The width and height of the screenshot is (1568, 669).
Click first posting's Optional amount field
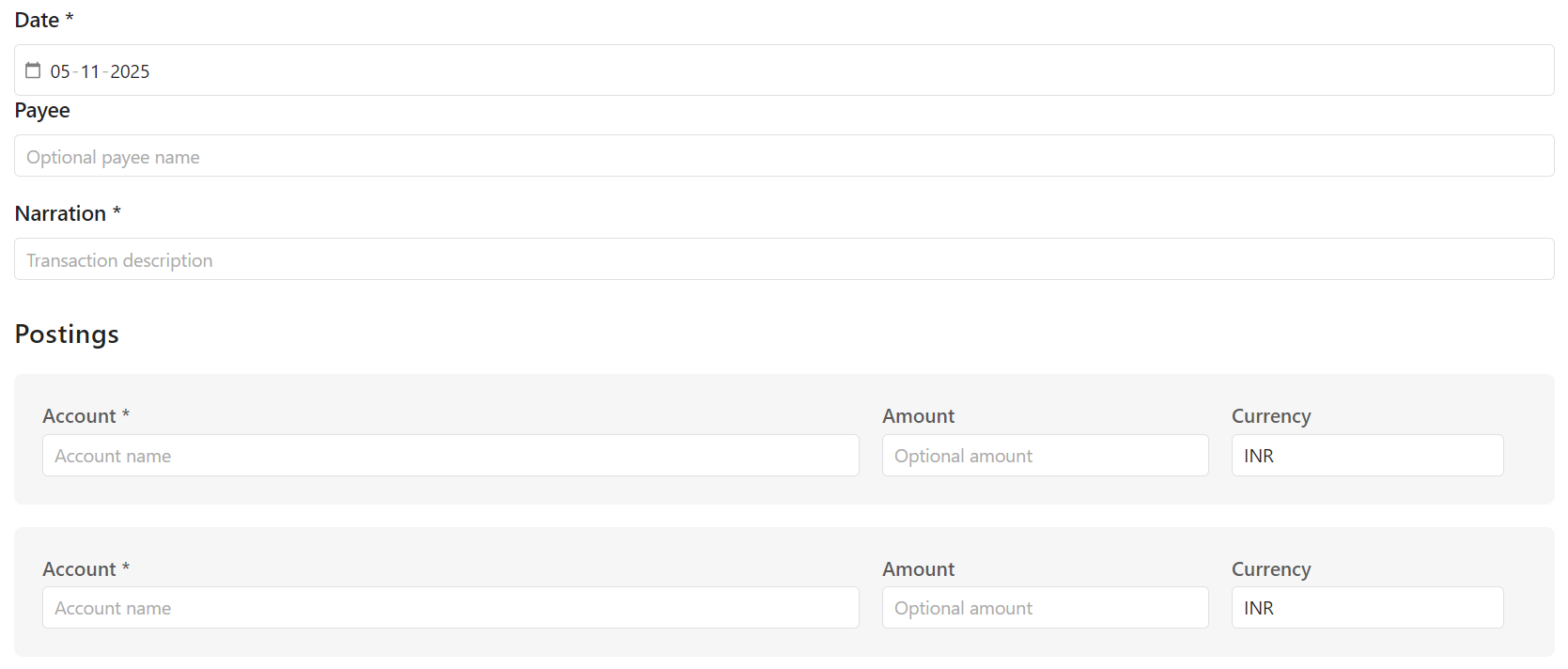point(1045,456)
